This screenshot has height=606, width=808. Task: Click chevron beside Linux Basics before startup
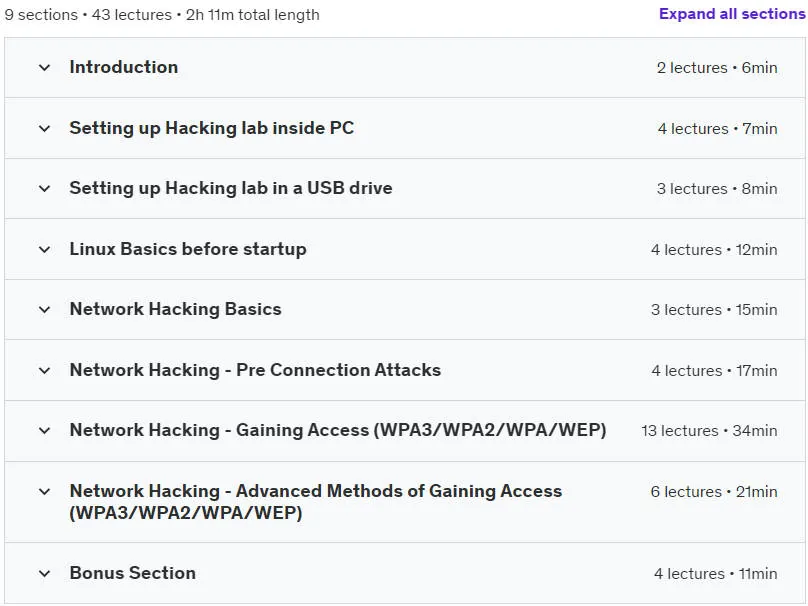[45, 249]
